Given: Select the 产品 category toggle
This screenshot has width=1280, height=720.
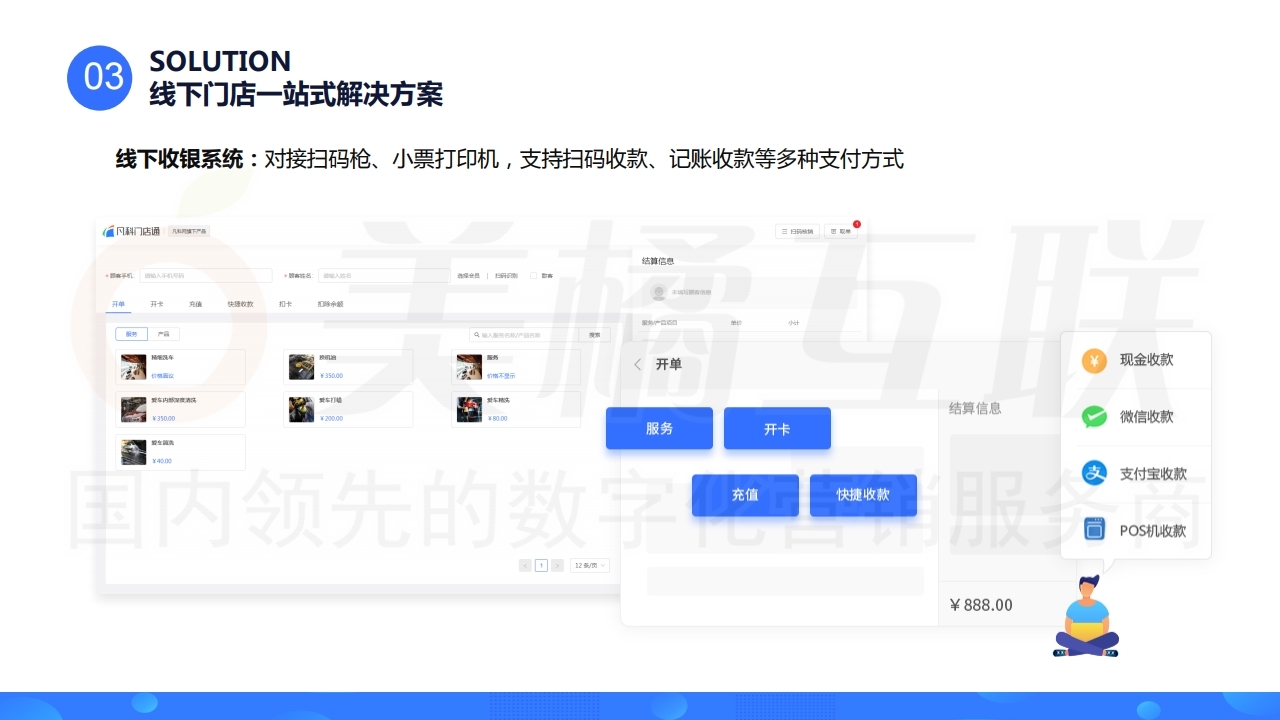Looking at the screenshot, I should 163,334.
